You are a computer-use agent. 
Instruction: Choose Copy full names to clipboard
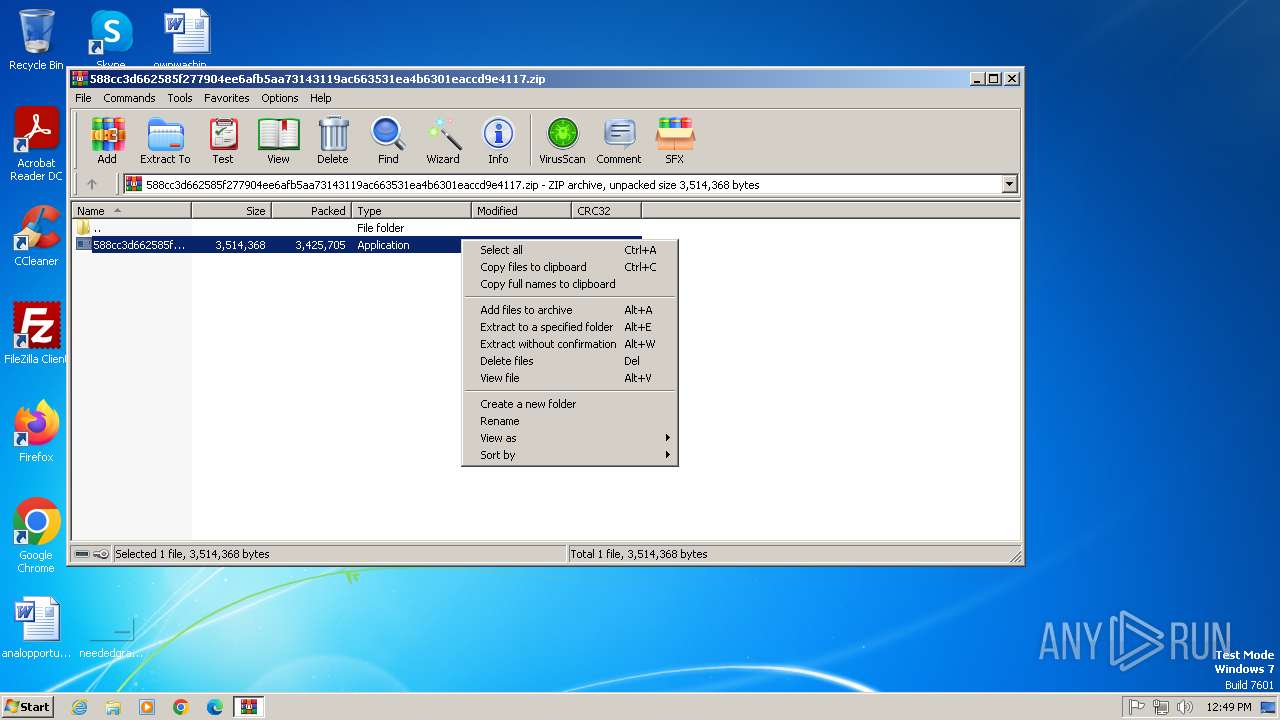coord(570,284)
